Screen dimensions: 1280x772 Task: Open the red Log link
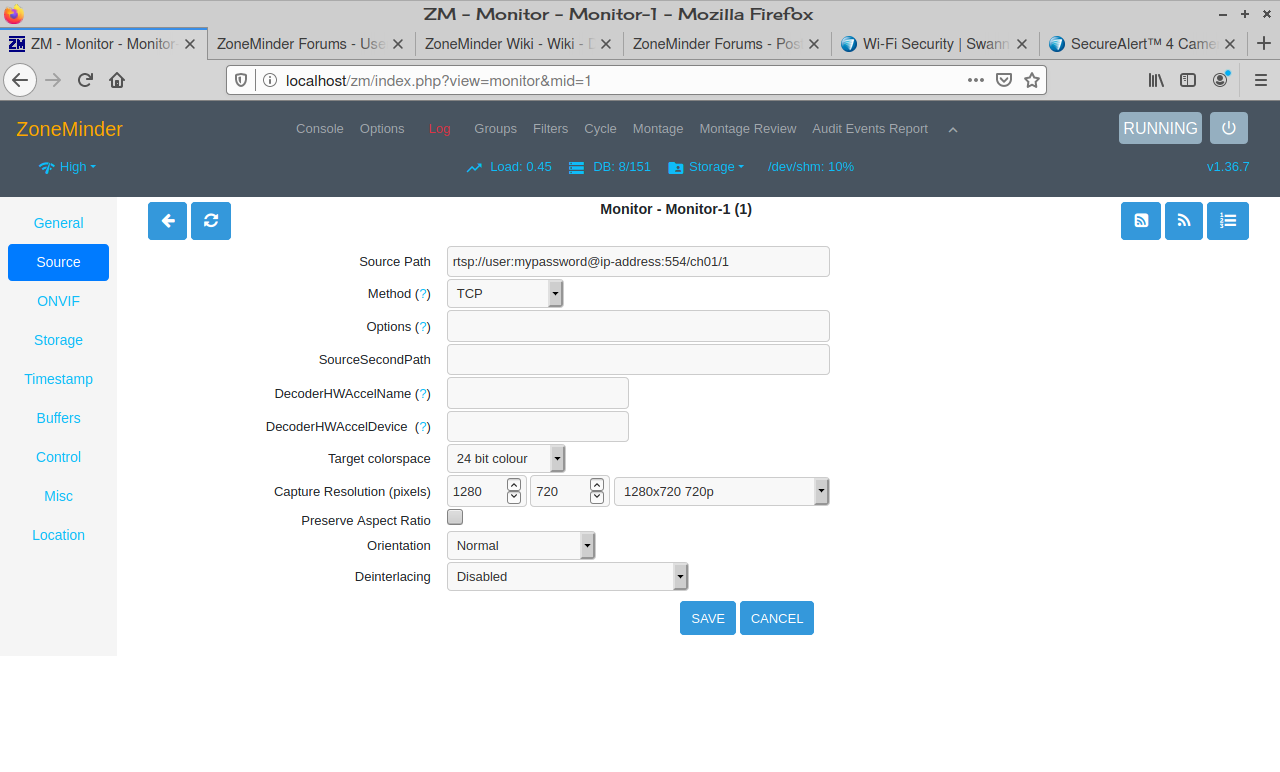tap(439, 129)
